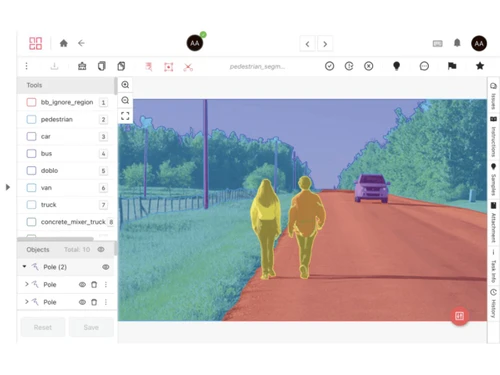This screenshot has width=500, height=375.
Task: Click the checkmark accept icon
Action: click(x=329, y=66)
